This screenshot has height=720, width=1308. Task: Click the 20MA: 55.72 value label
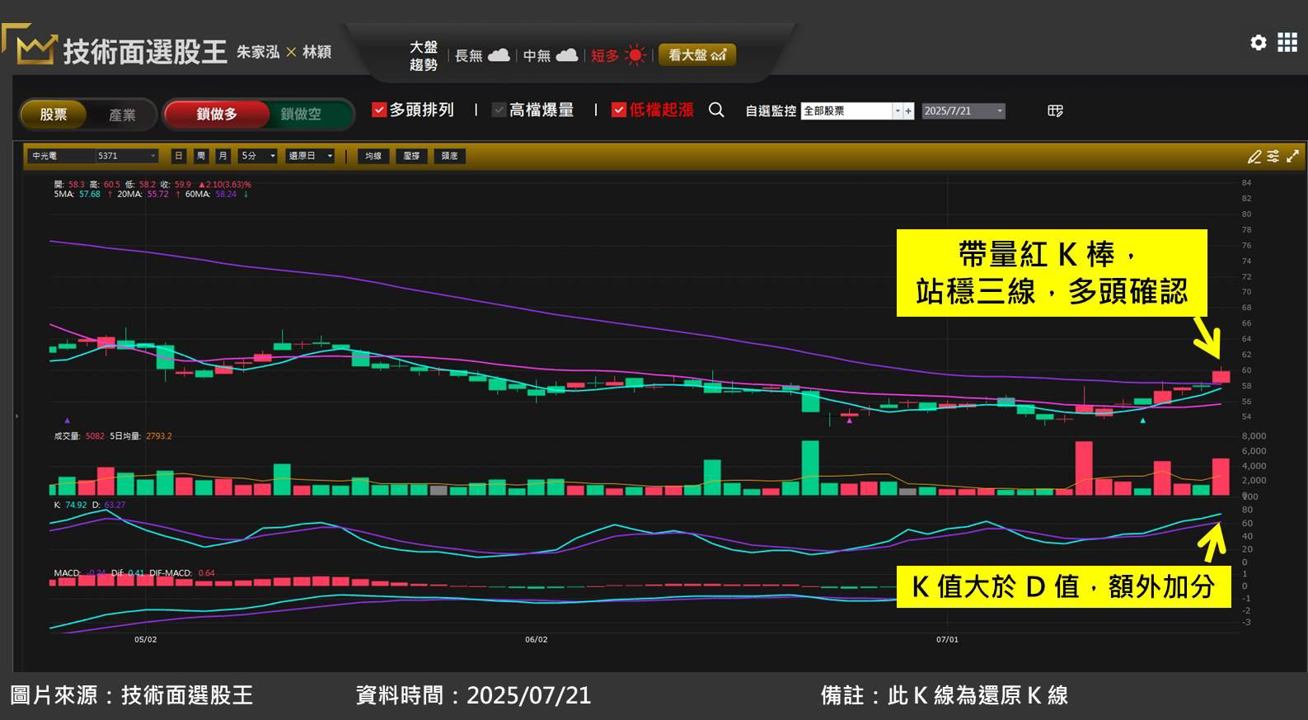click(144, 194)
